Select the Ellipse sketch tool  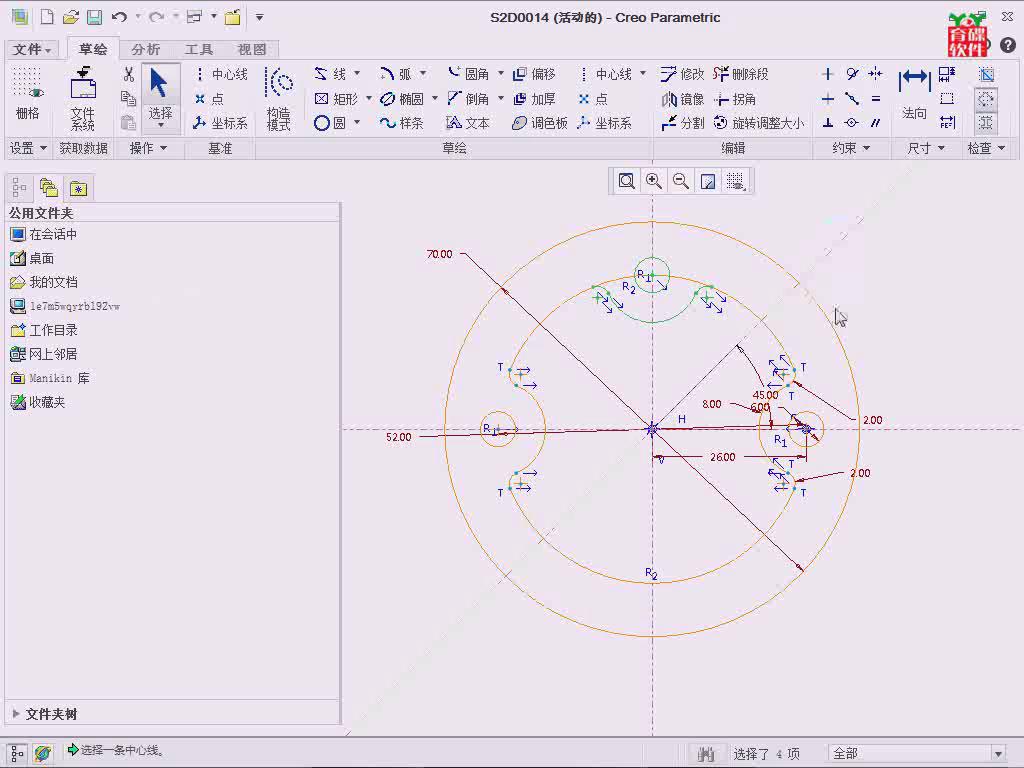402,99
